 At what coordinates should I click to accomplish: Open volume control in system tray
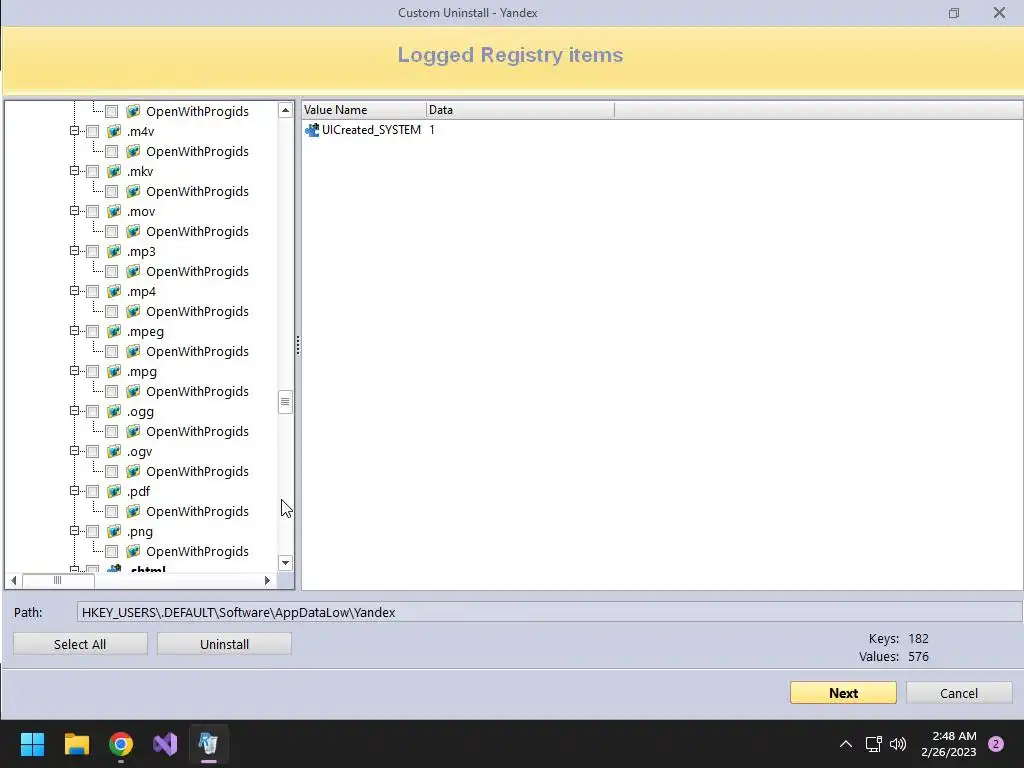click(x=898, y=744)
